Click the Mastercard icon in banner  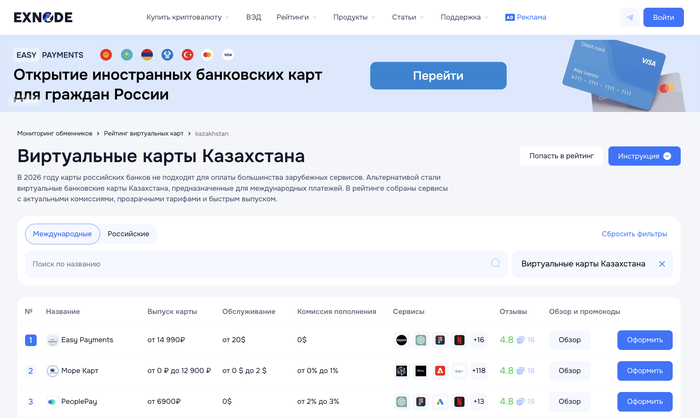pos(207,55)
